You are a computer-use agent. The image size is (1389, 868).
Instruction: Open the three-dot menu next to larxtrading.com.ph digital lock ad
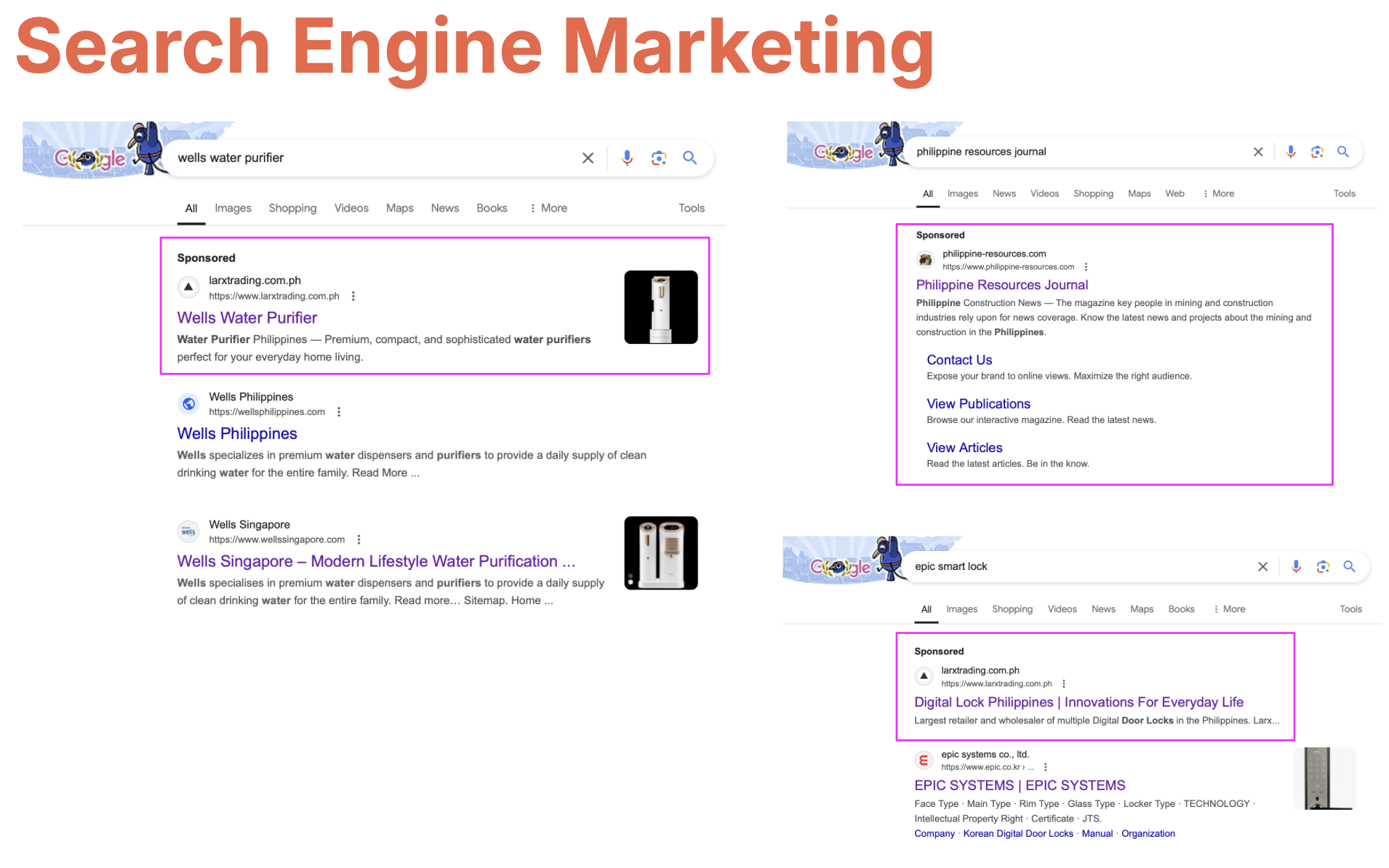tap(1064, 683)
